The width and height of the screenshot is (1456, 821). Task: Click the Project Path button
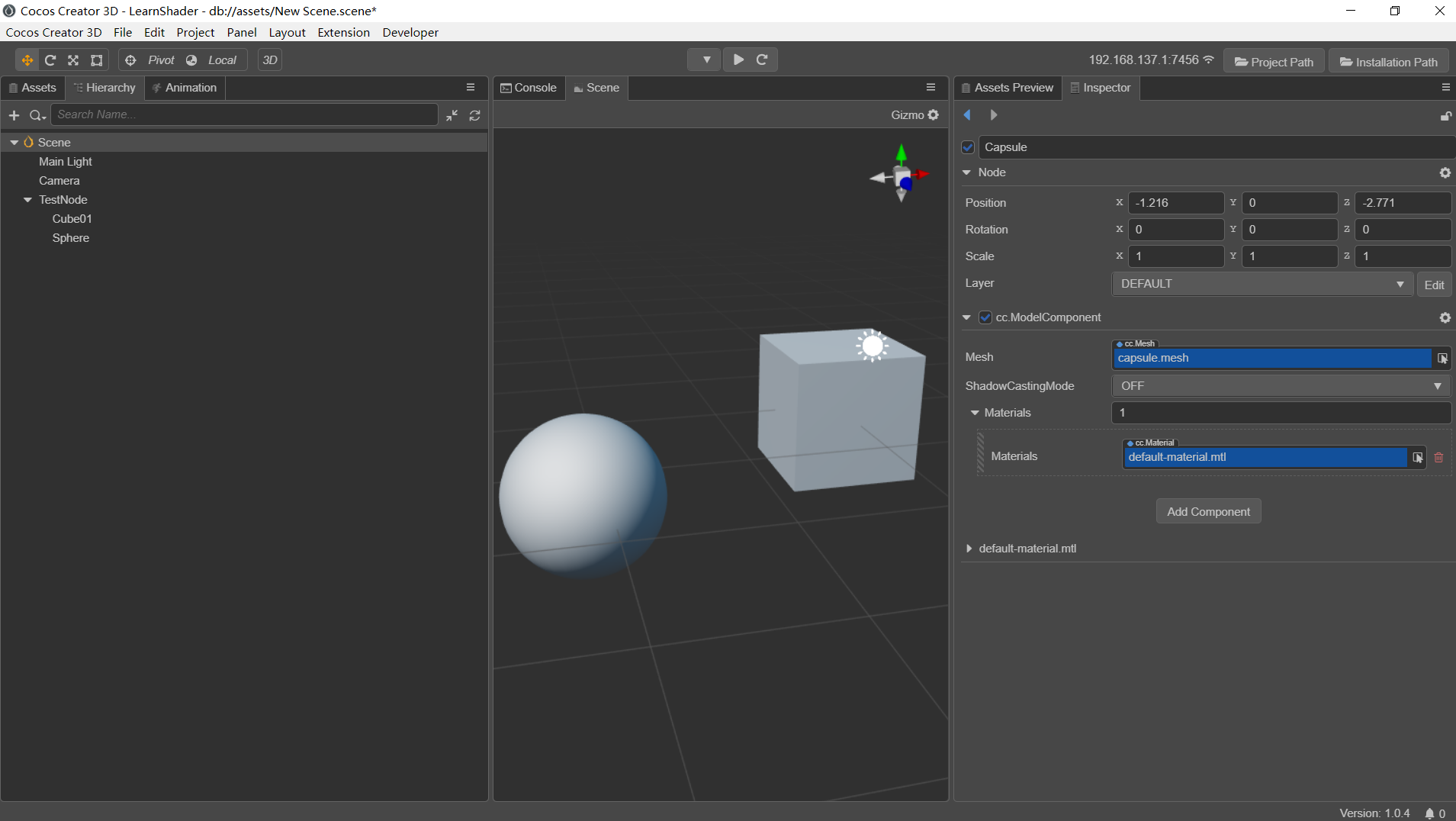1274,62
